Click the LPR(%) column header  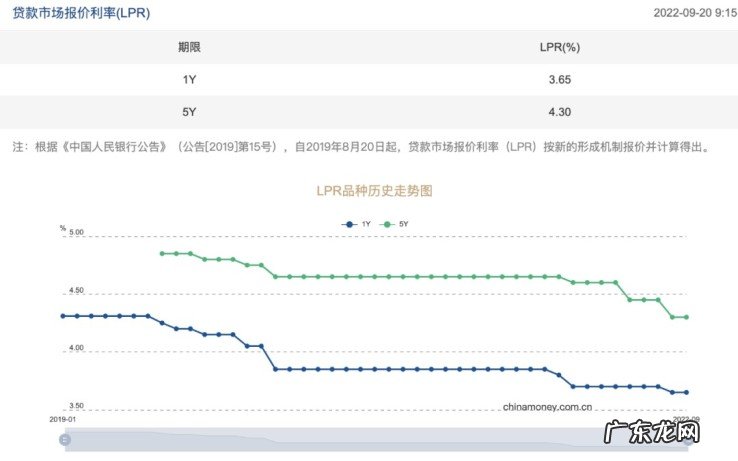click(560, 47)
